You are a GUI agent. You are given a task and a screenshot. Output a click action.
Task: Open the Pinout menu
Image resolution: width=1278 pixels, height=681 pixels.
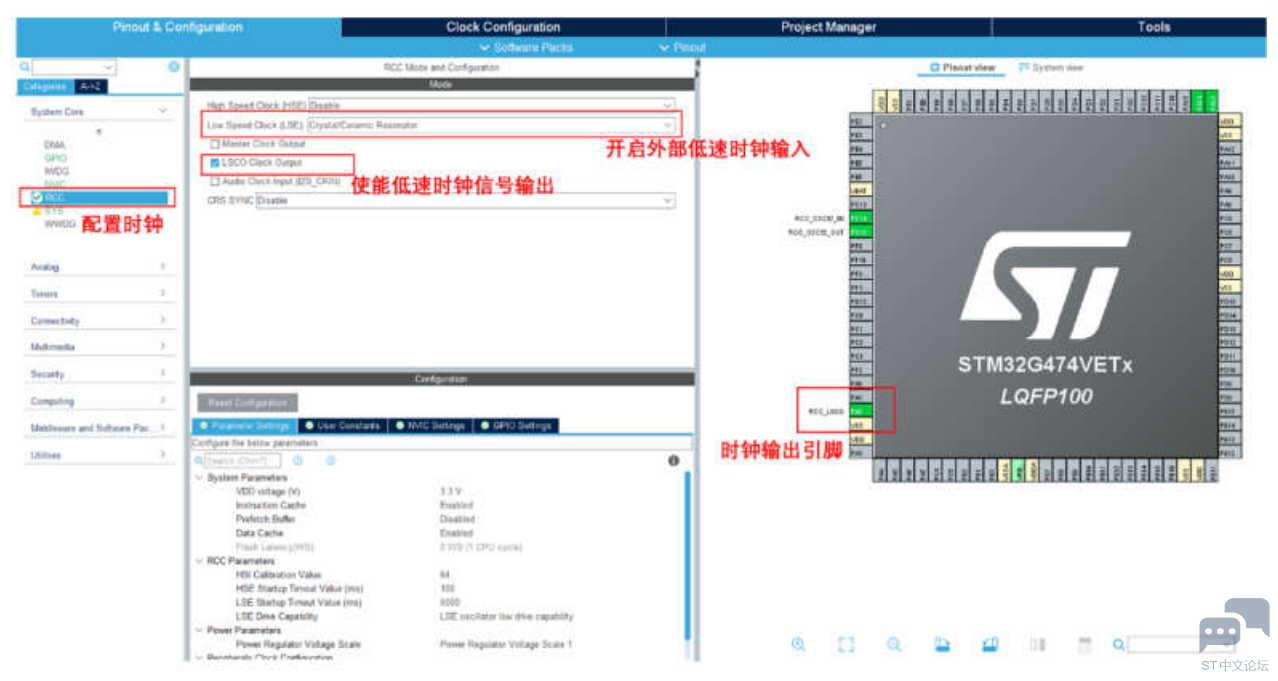pos(683,47)
